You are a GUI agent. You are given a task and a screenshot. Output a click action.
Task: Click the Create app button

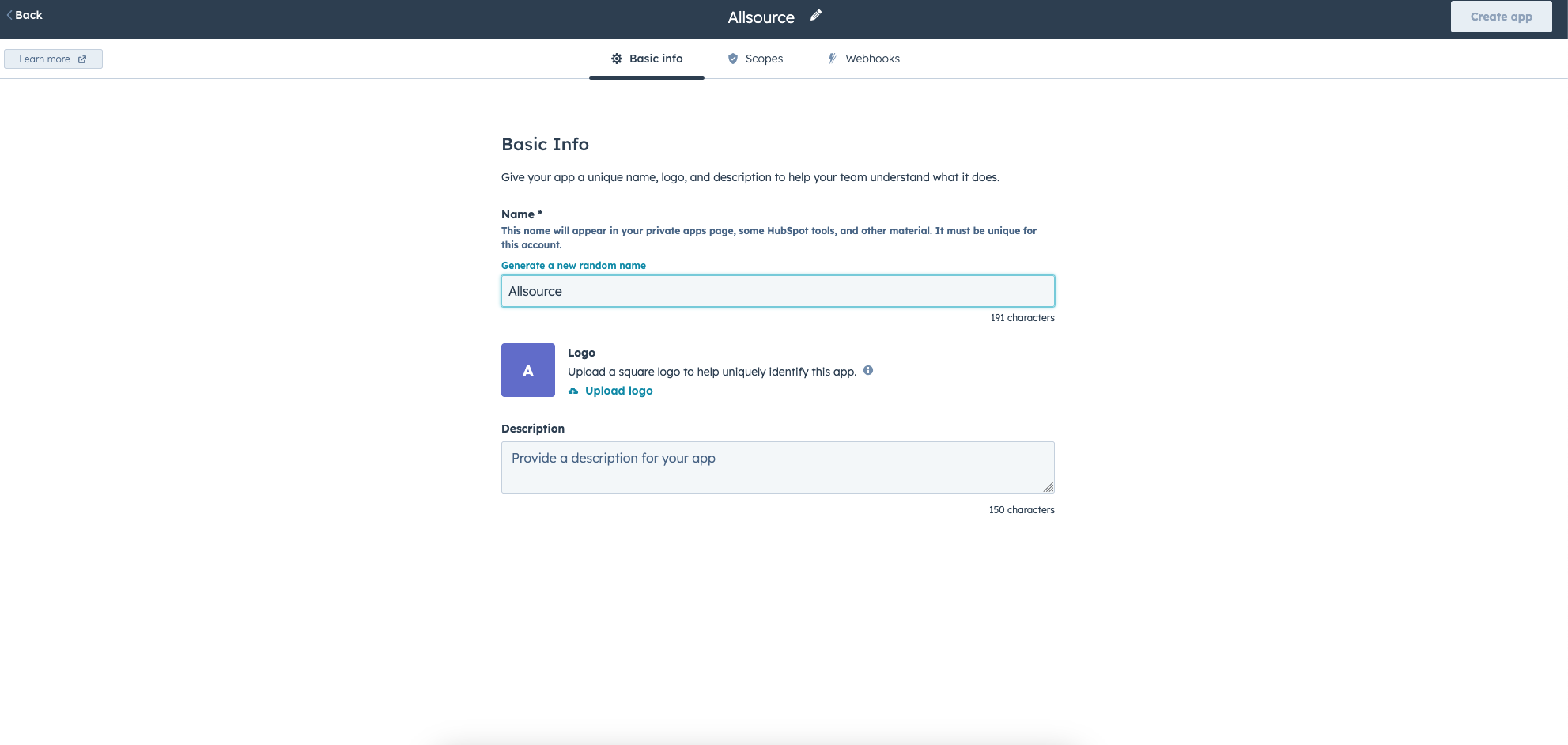pyautogui.click(x=1502, y=17)
